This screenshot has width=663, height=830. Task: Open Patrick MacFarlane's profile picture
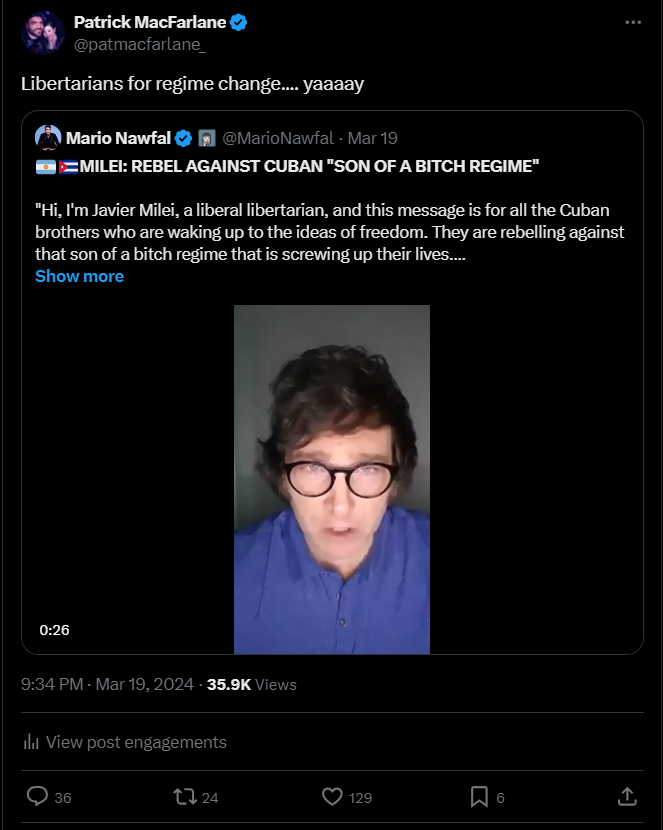[41, 33]
